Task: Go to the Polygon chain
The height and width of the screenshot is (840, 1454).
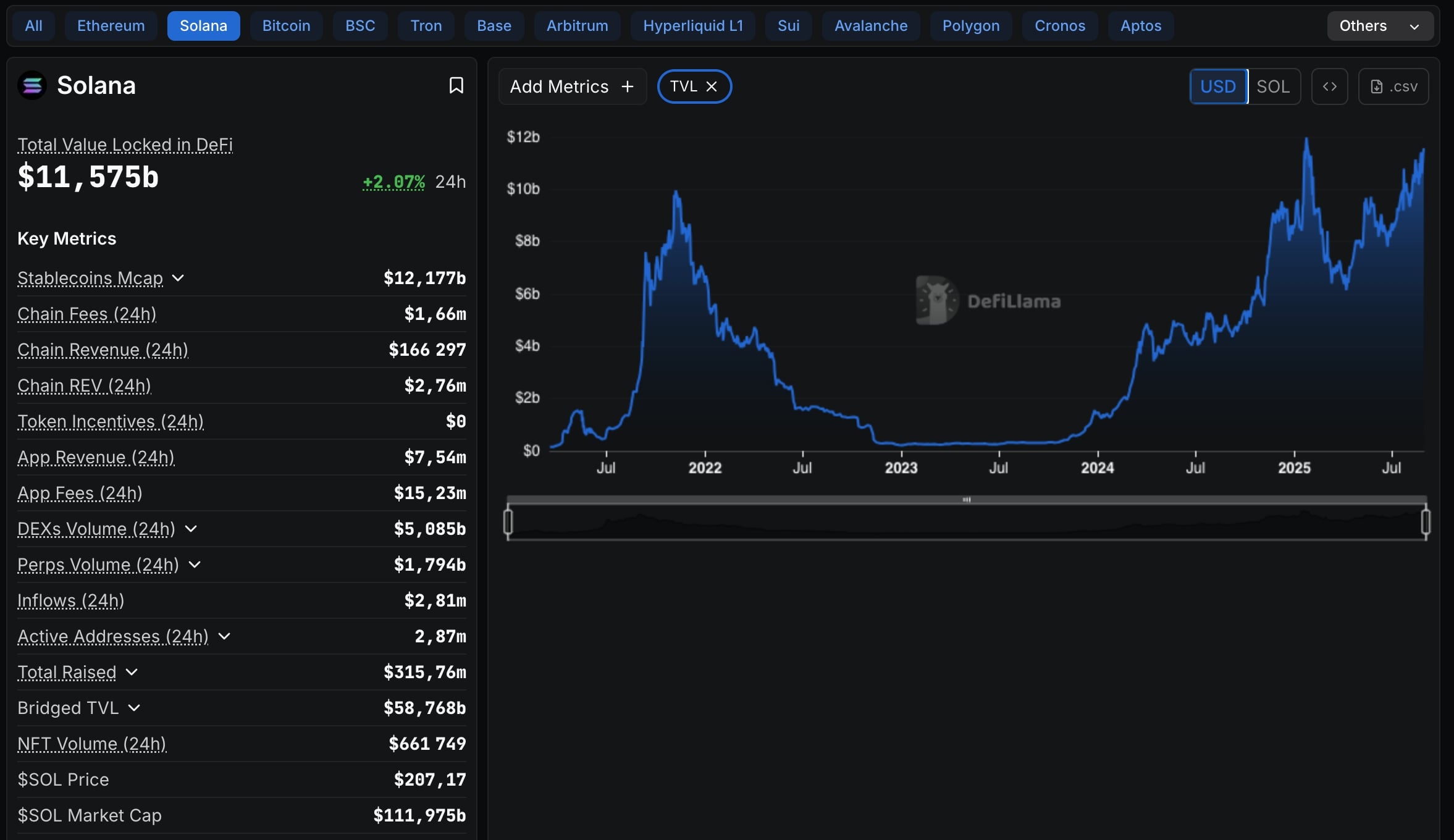Action: coord(971,26)
